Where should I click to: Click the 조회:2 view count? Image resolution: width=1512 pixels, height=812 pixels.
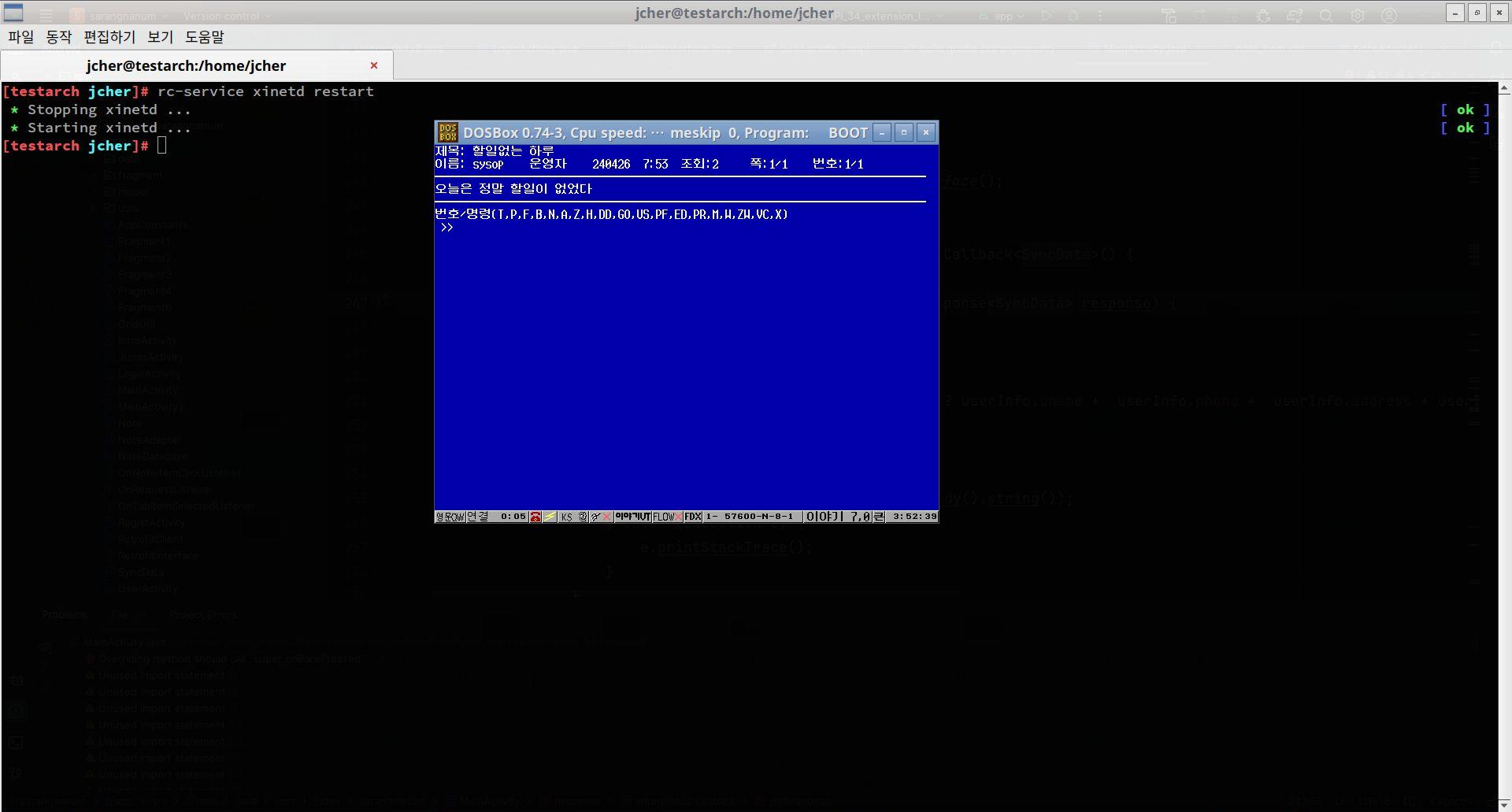(699, 164)
